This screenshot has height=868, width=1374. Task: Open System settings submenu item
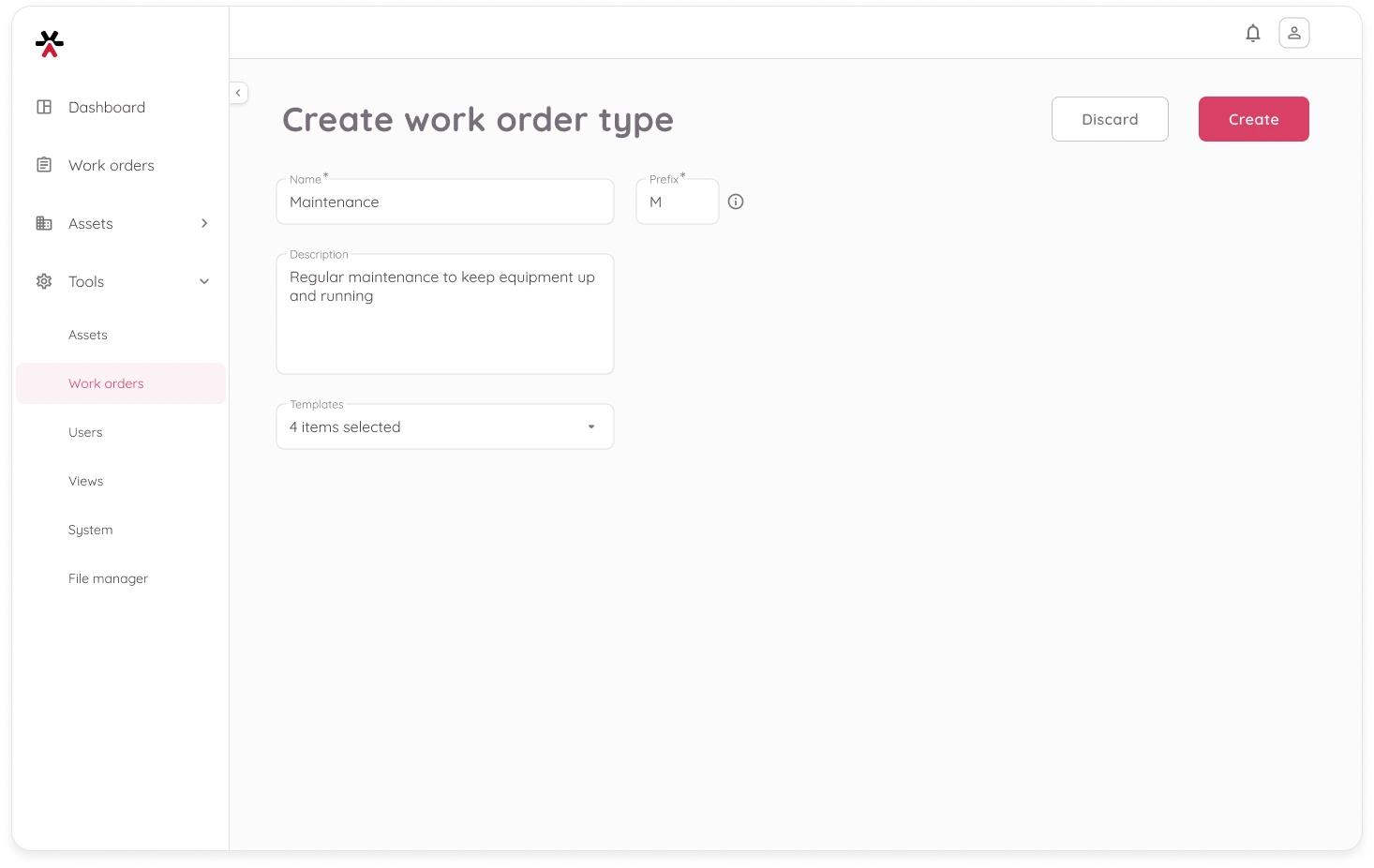(90, 530)
